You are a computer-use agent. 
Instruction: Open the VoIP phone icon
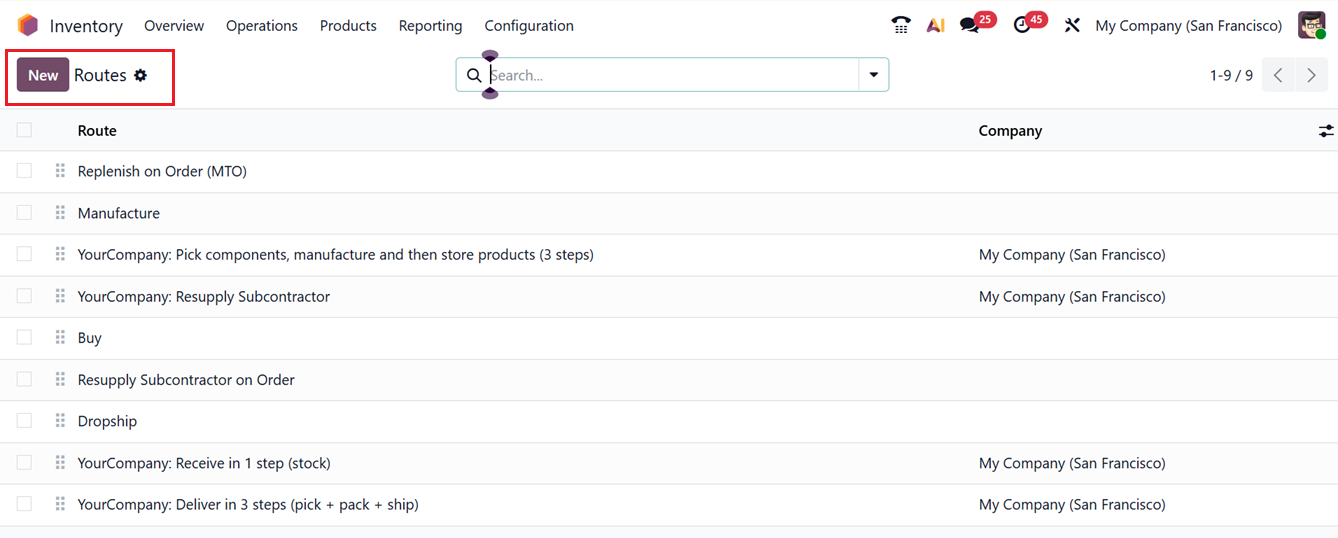click(901, 26)
